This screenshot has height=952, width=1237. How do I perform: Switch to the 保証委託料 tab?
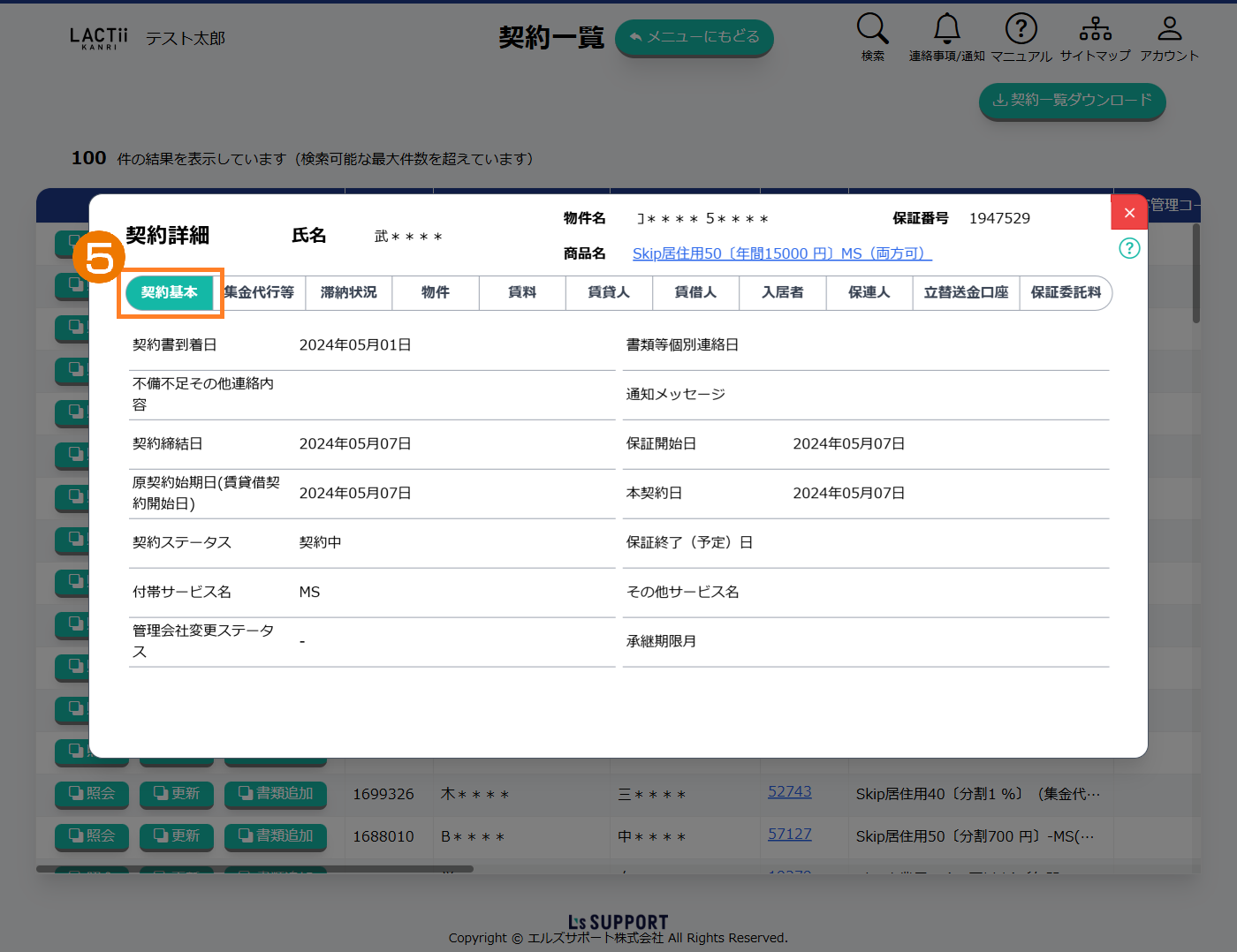(1065, 293)
